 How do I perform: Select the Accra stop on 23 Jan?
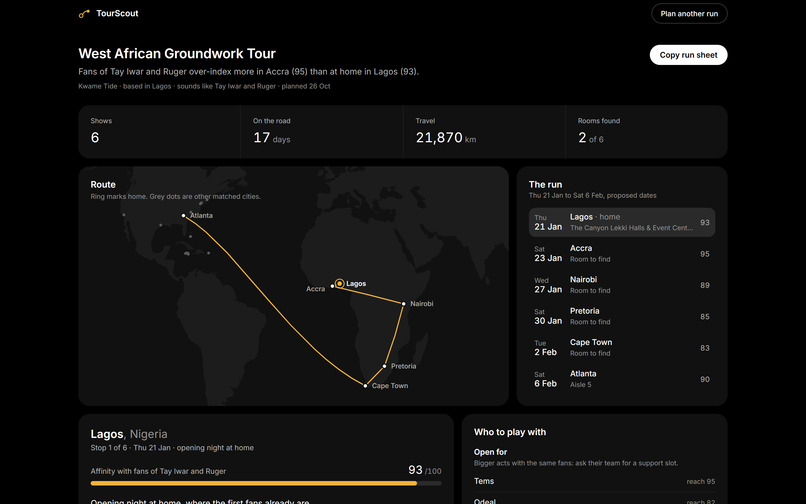tap(621, 254)
